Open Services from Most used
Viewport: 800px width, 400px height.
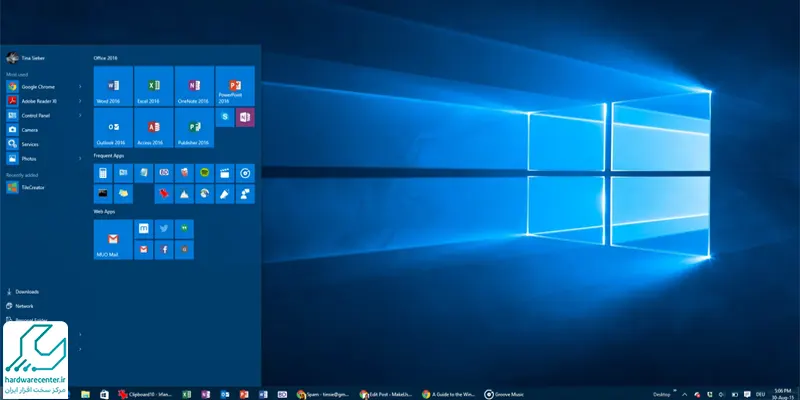click(x=44, y=144)
